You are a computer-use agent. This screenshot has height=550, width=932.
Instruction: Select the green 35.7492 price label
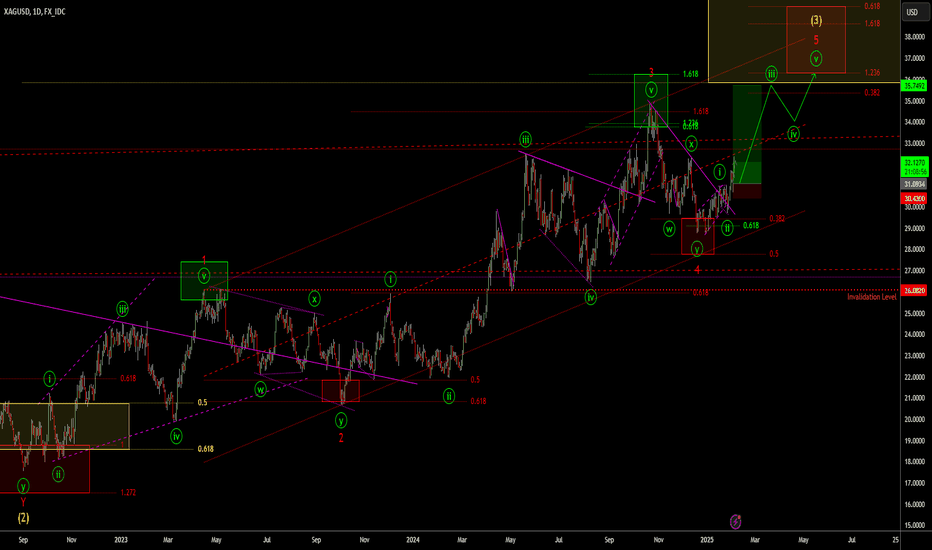pyautogui.click(x=914, y=86)
